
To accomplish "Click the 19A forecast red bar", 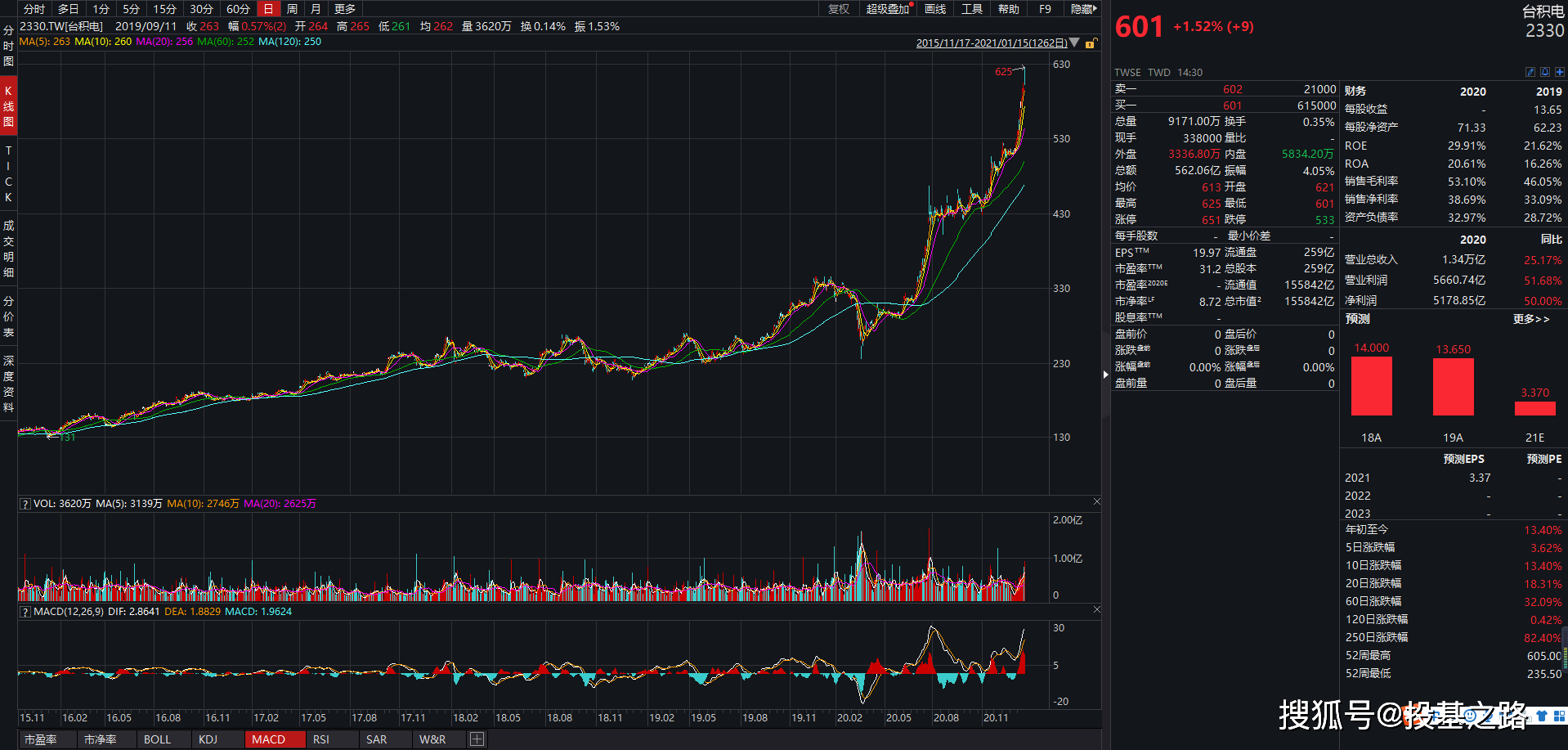I will (1454, 386).
